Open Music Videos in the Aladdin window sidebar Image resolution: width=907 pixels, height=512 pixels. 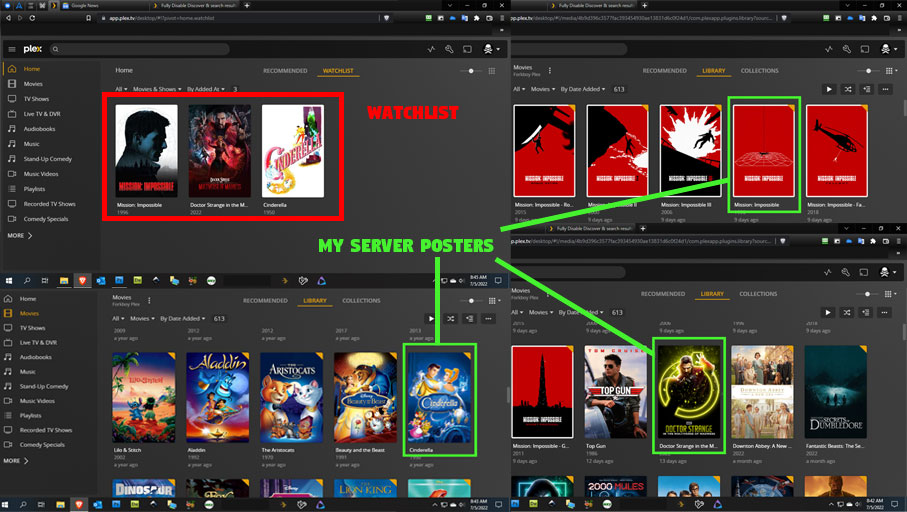pyautogui.click(x=37, y=400)
